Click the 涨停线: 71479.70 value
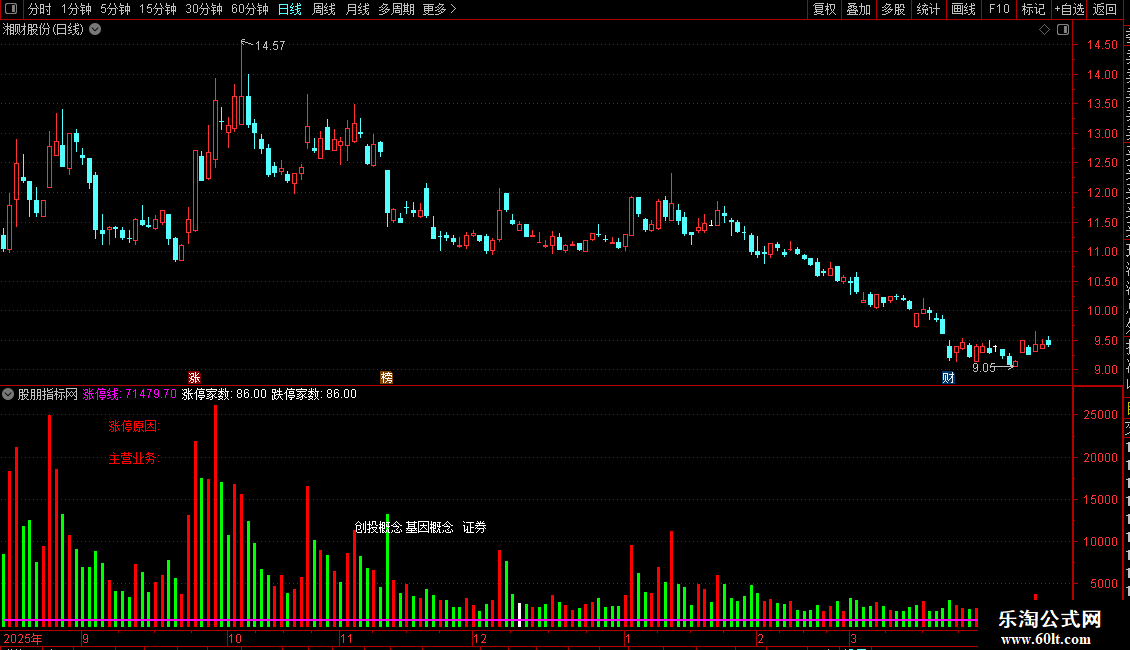 (130, 394)
